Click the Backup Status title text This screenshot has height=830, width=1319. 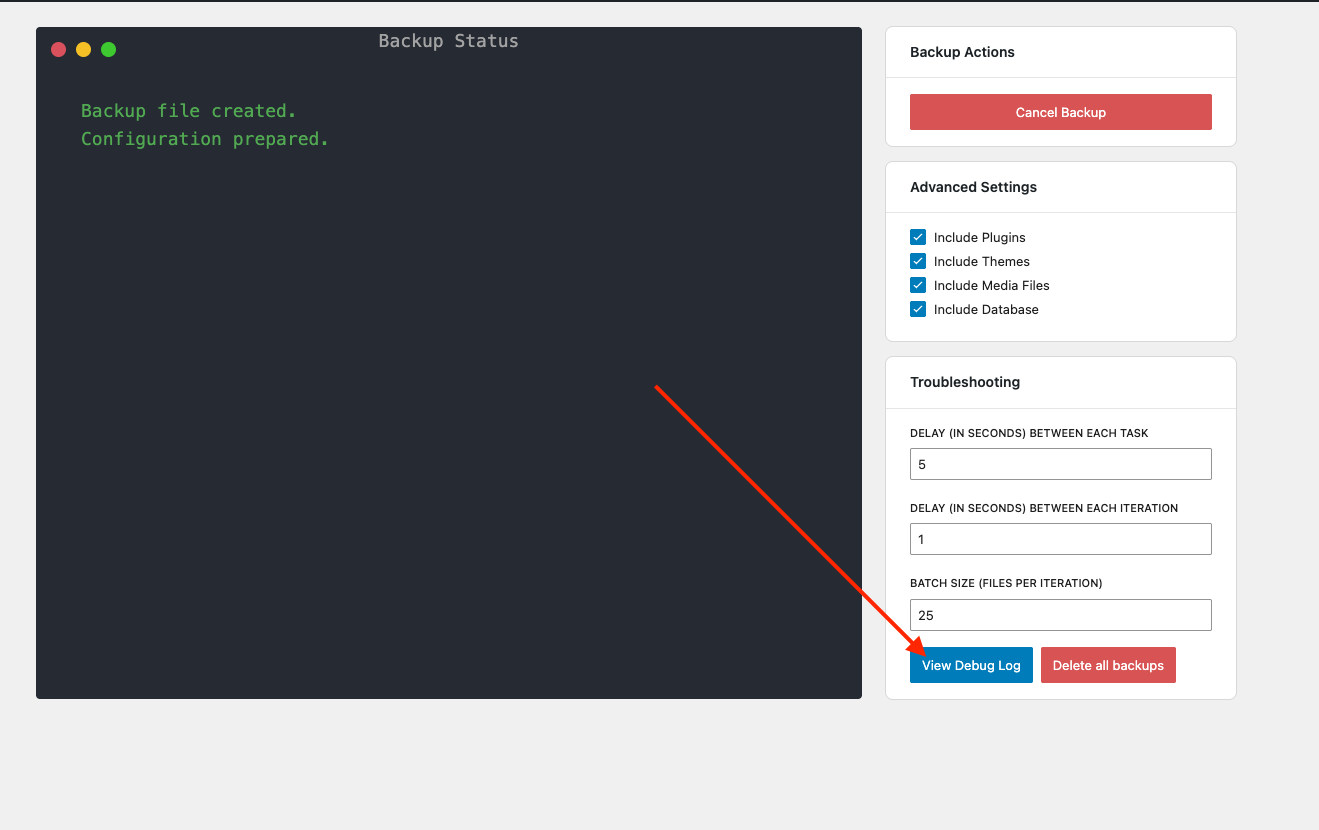coord(448,41)
